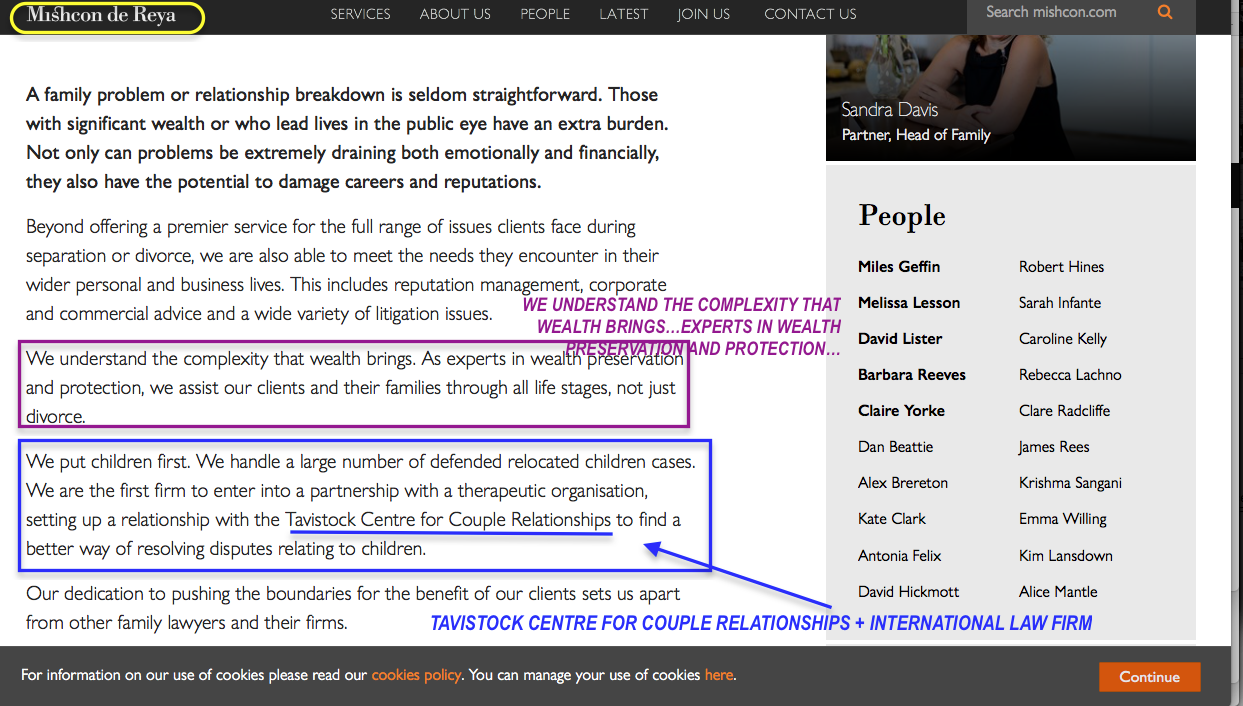1243x706 pixels.
Task: Open Sandra Davis profile photo
Action: coord(1010,90)
